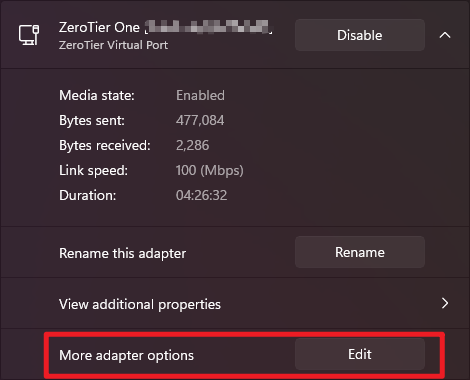Select the Enabled media state value

click(200, 95)
